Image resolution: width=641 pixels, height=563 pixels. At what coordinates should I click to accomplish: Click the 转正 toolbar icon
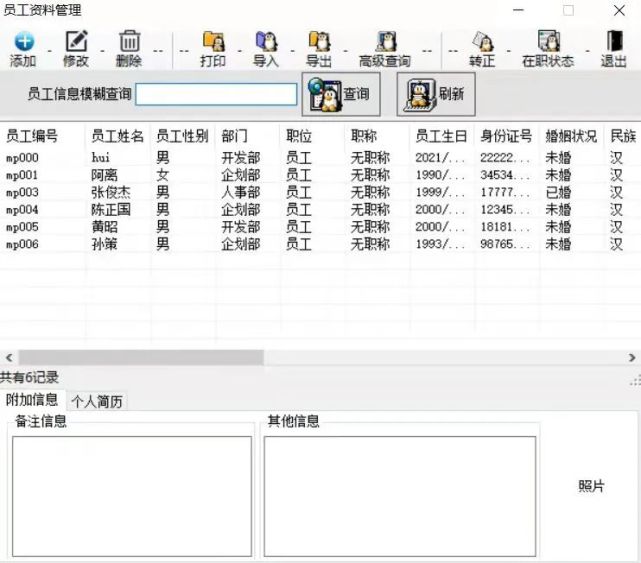(482, 41)
